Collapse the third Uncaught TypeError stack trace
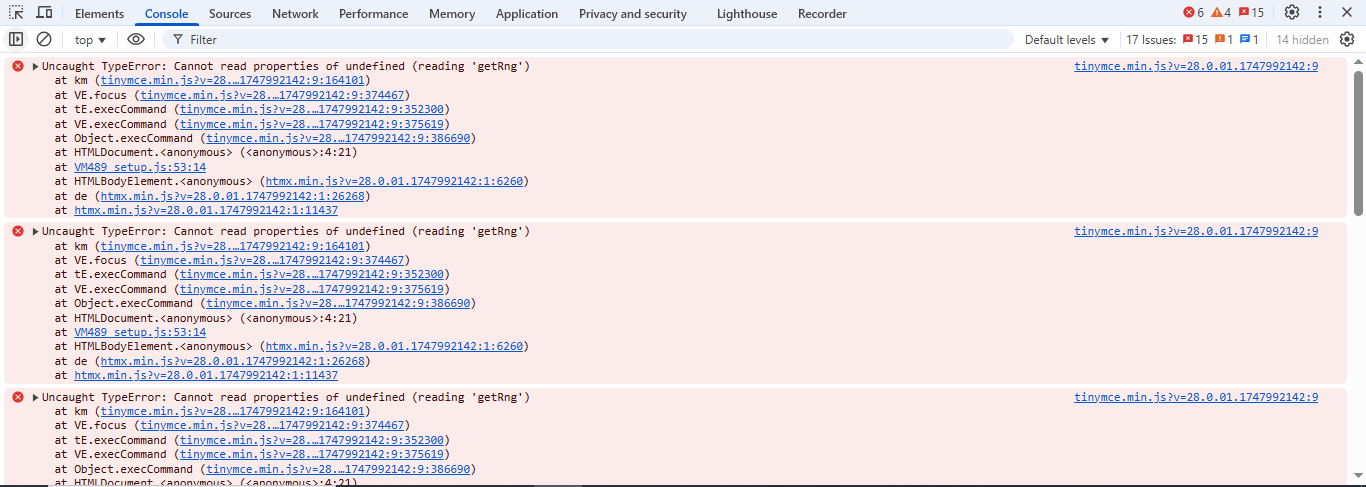 coord(36,397)
